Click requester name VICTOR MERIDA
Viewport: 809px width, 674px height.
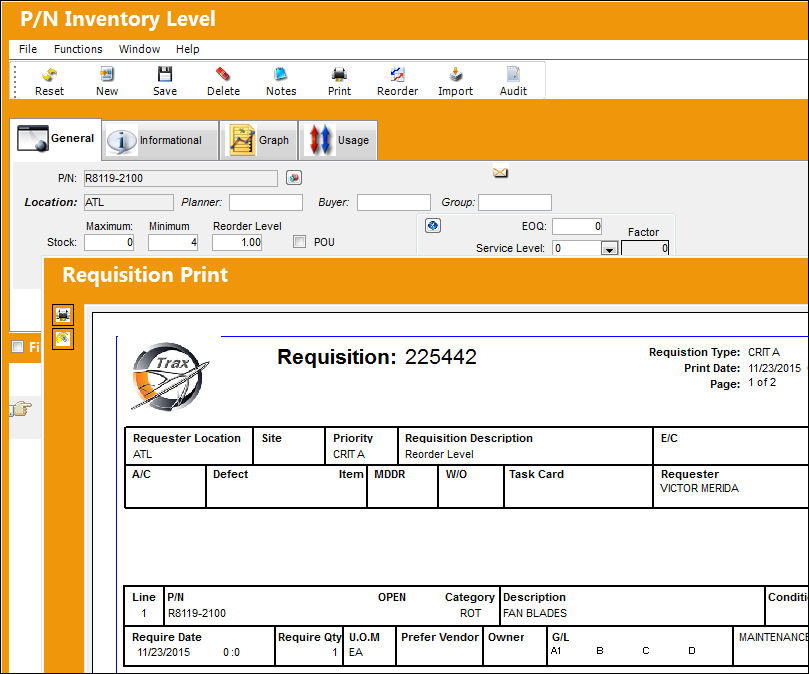tap(699, 488)
